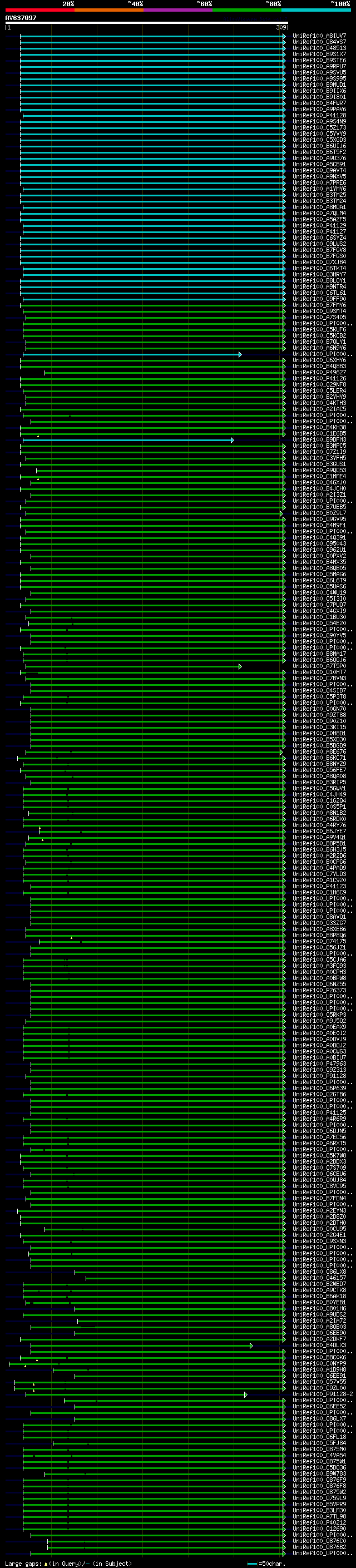
Task: Click label UniRef100_A9NTR4
Action: pyautogui.click(x=319, y=288)
